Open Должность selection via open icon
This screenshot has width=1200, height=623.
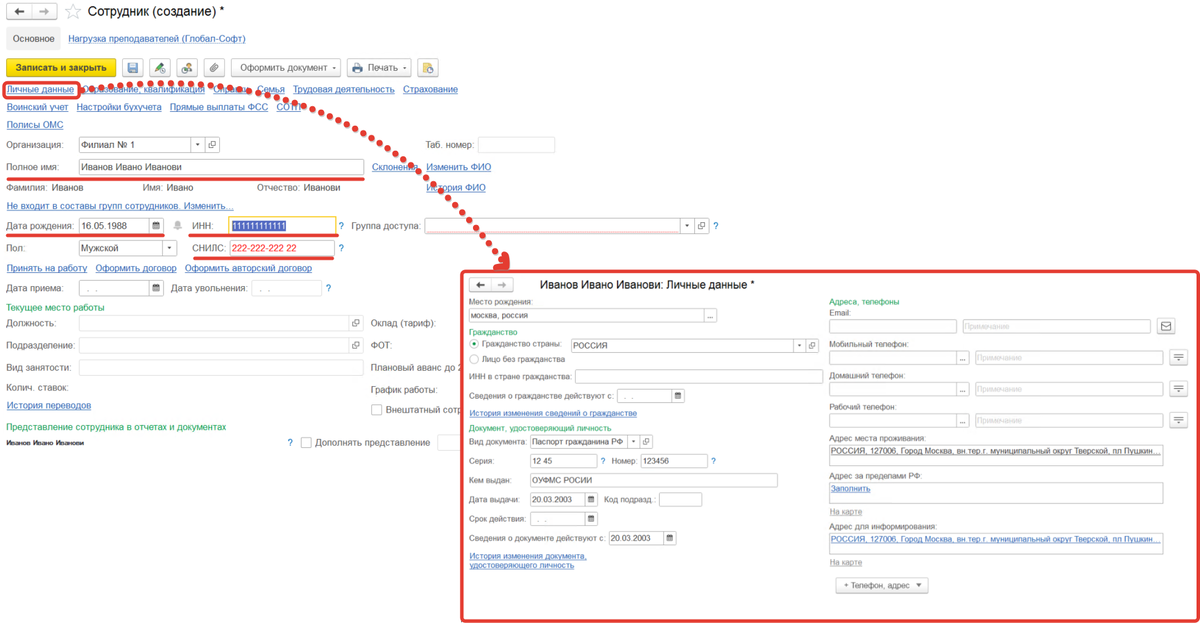tap(355, 324)
